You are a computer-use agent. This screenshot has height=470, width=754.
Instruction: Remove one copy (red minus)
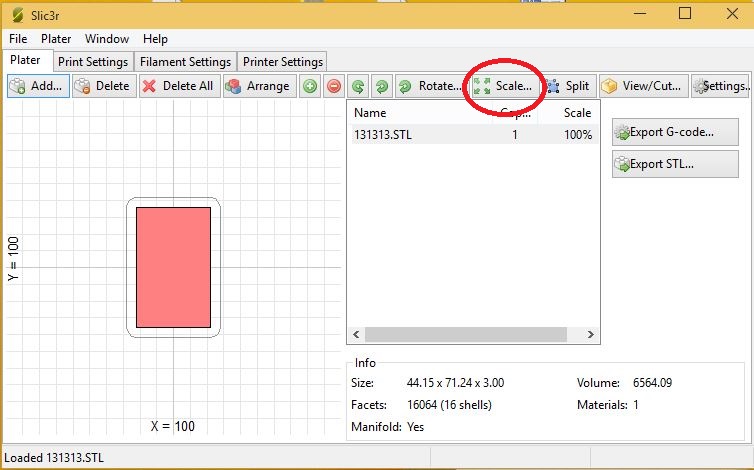tap(334, 86)
